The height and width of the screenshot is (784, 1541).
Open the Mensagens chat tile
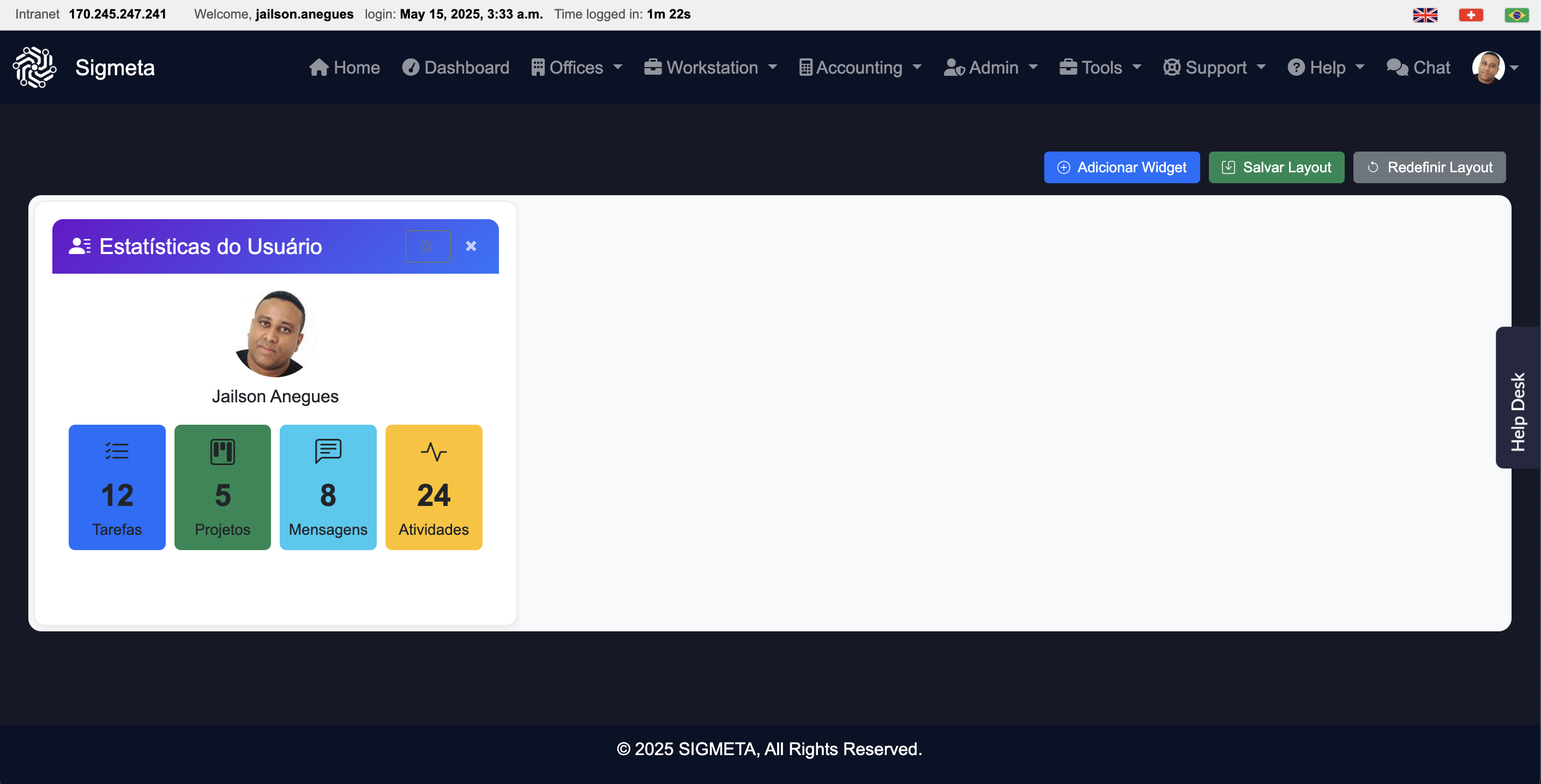tap(328, 487)
